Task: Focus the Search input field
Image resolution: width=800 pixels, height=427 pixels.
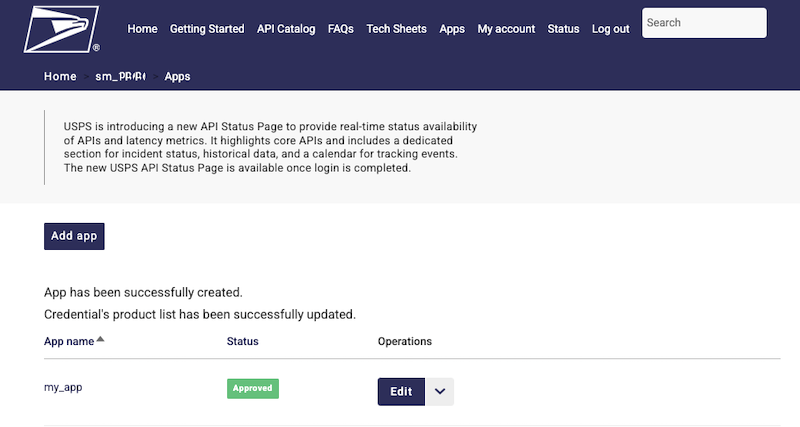Action: click(x=704, y=22)
